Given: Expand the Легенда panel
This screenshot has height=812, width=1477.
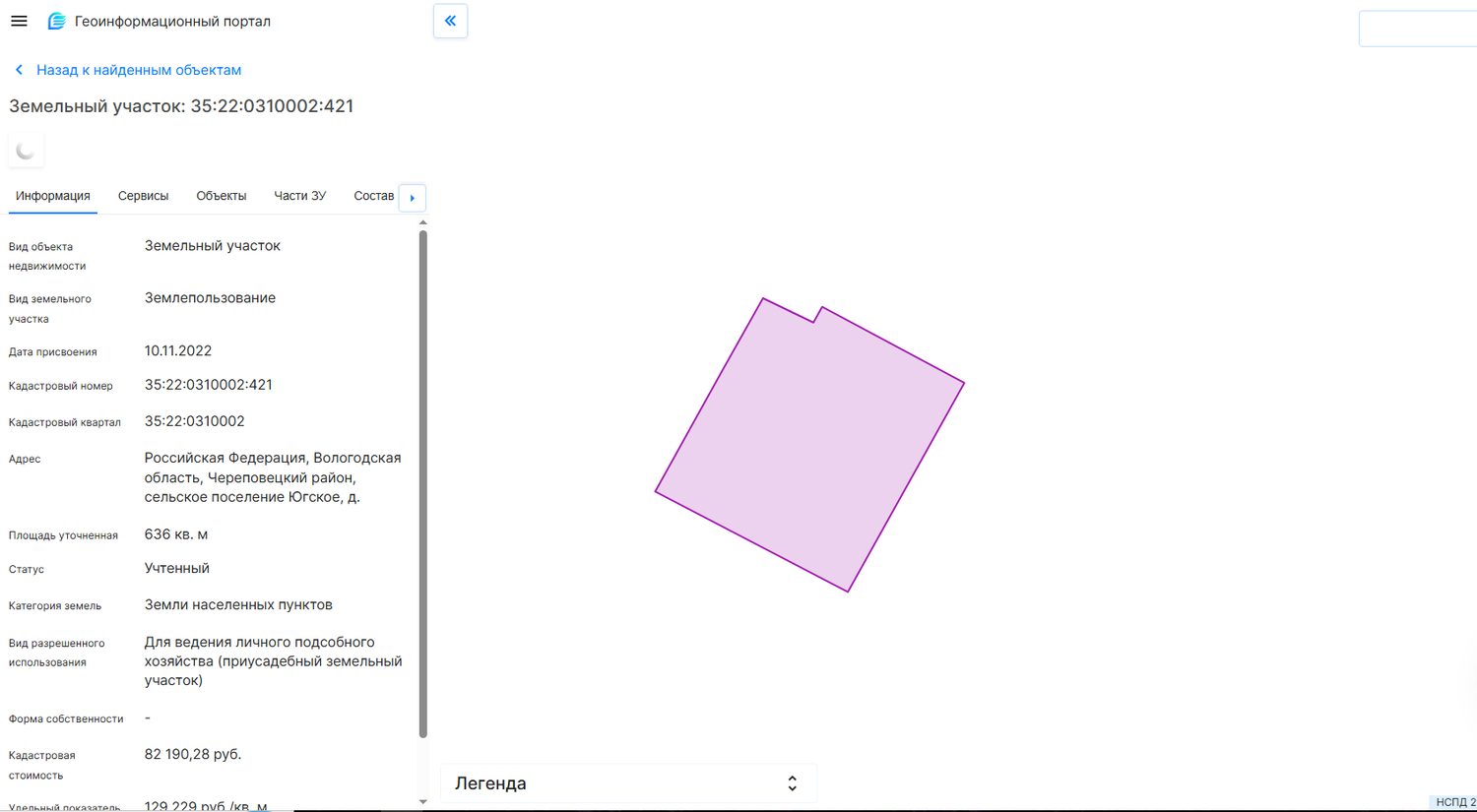Looking at the screenshot, I should point(628,783).
